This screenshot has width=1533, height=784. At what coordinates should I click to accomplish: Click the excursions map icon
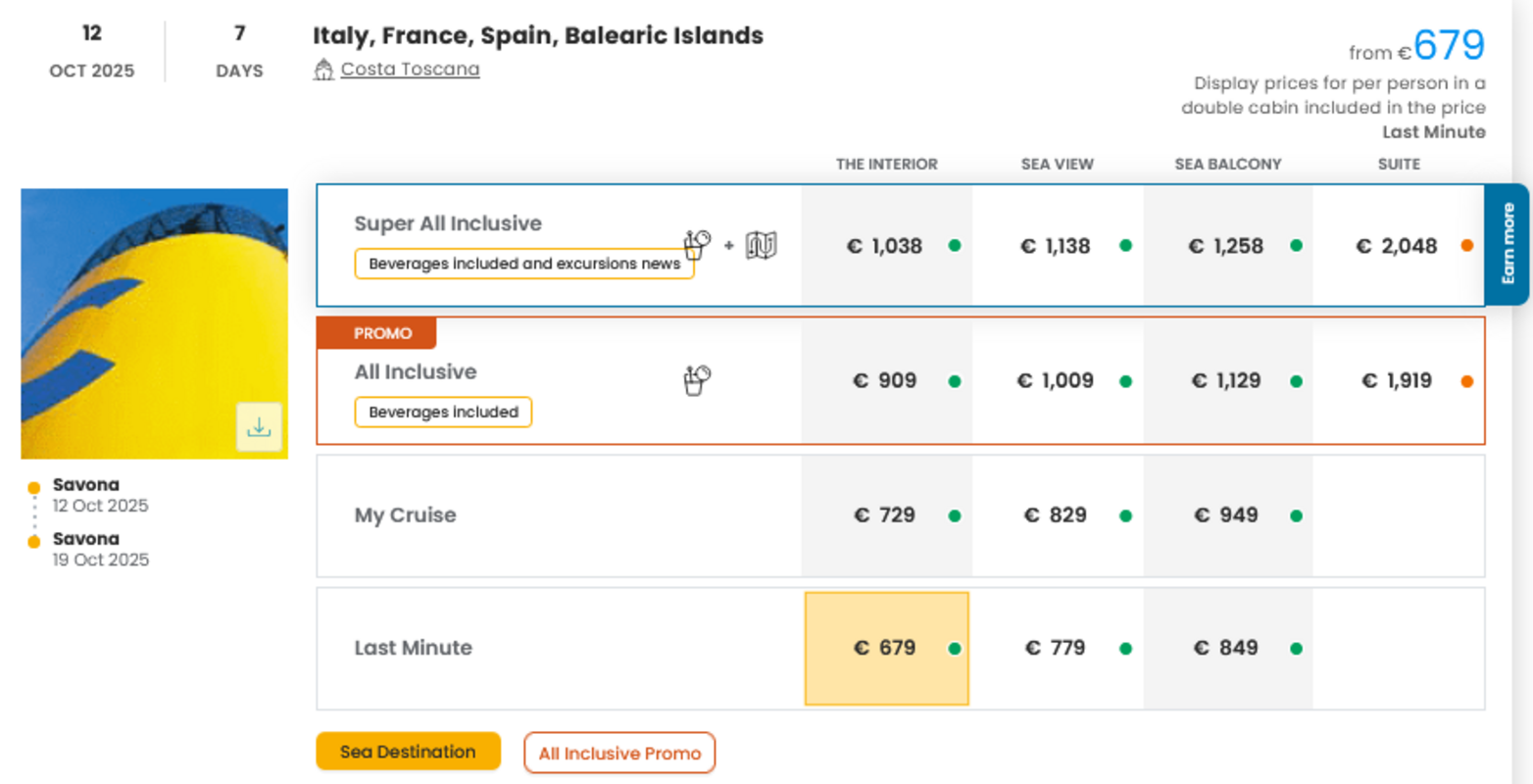pyautogui.click(x=761, y=245)
